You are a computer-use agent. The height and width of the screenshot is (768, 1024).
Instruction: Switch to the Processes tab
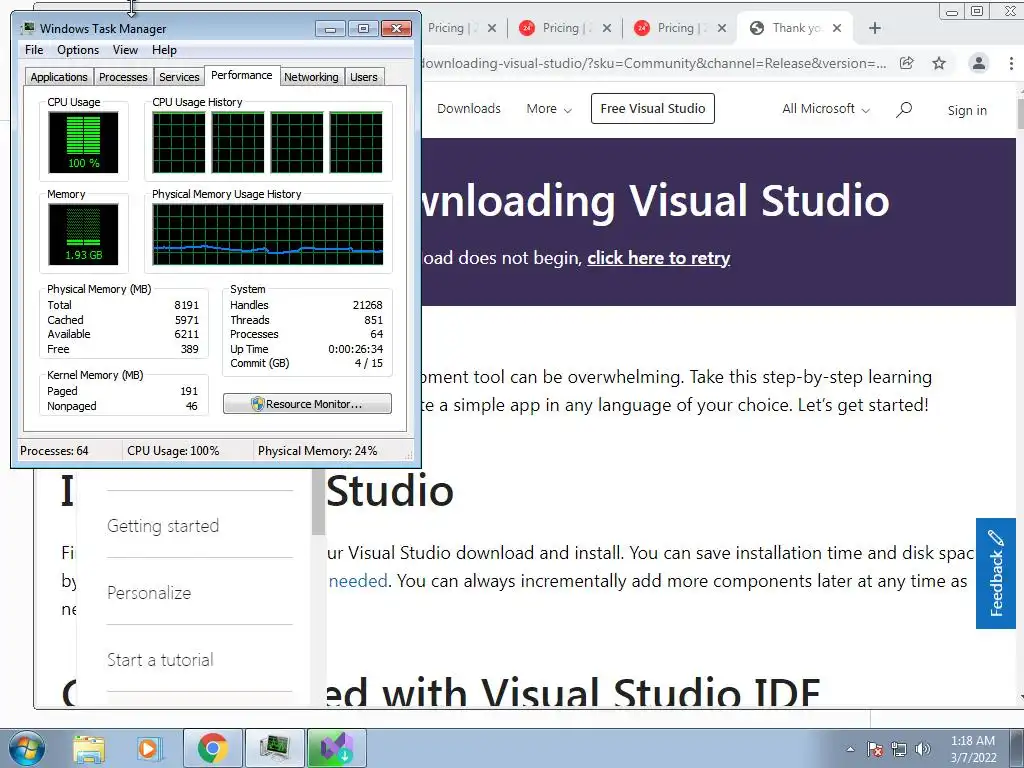(123, 77)
